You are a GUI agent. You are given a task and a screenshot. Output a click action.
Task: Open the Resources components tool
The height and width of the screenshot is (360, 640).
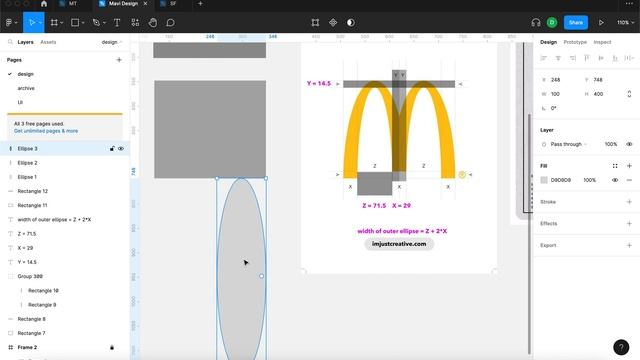(135, 23)
